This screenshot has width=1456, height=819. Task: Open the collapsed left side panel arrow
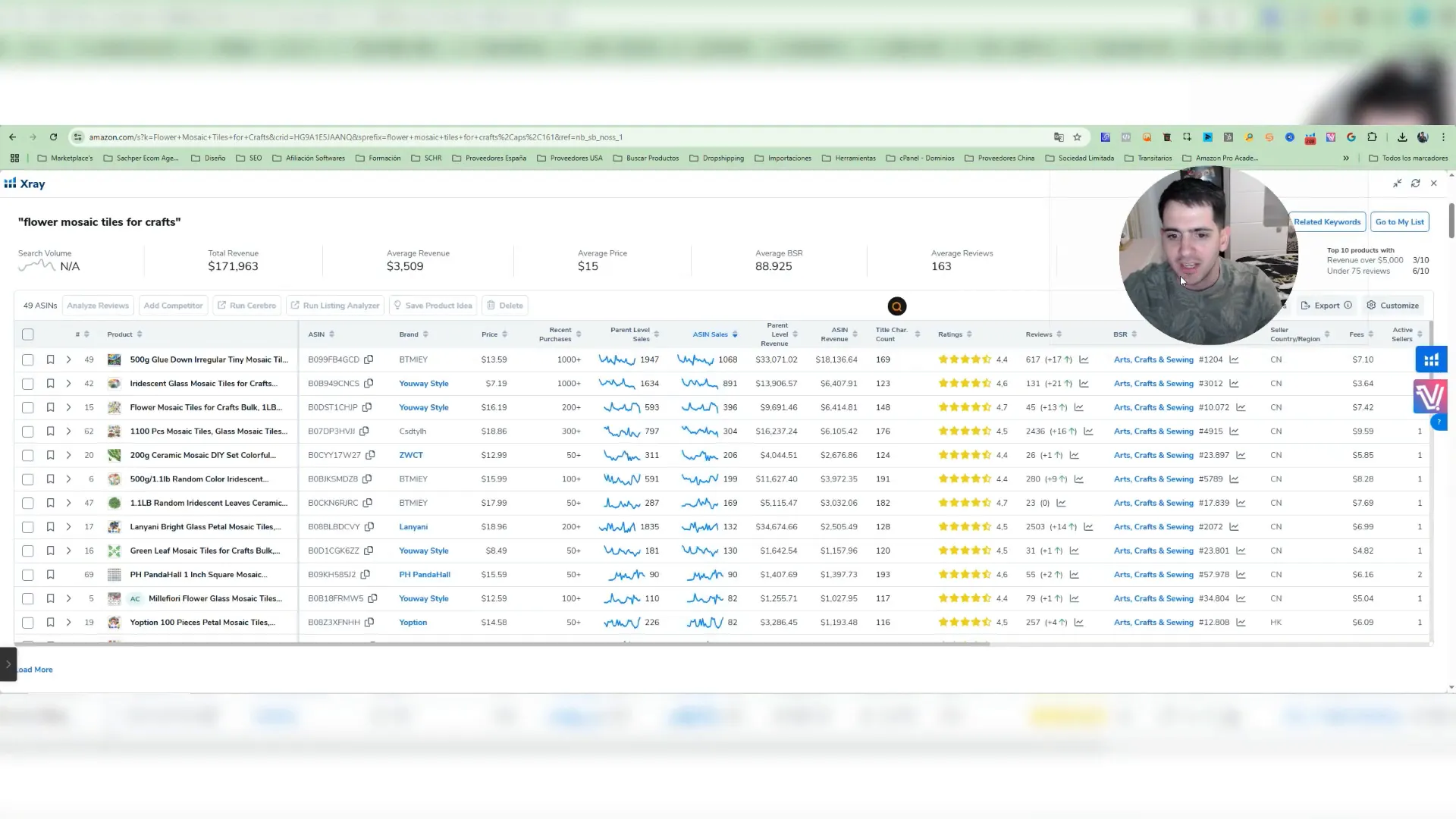pyautogui.click(x=8, y=664)
